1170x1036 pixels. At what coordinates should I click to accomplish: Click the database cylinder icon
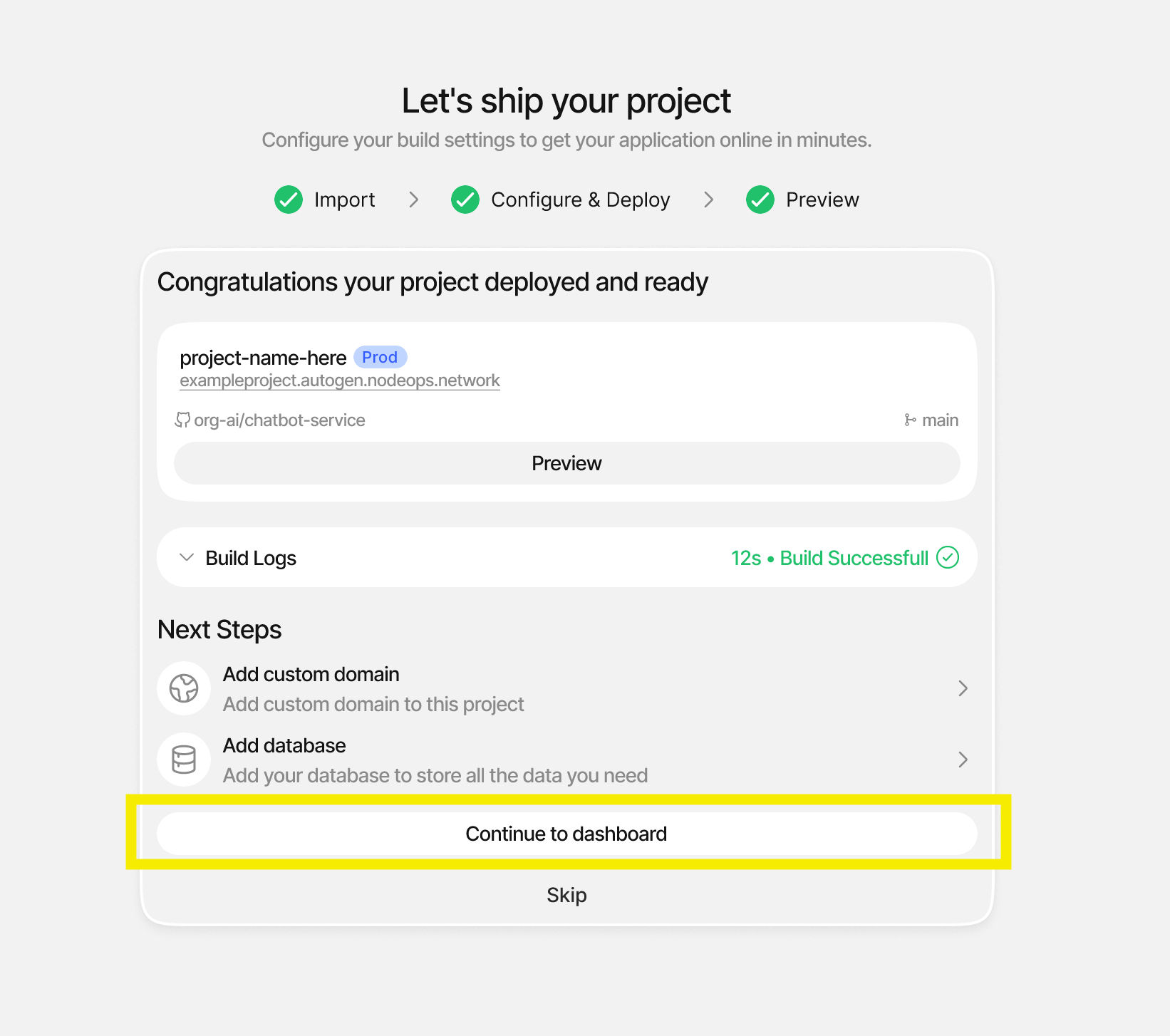[184, 760]
